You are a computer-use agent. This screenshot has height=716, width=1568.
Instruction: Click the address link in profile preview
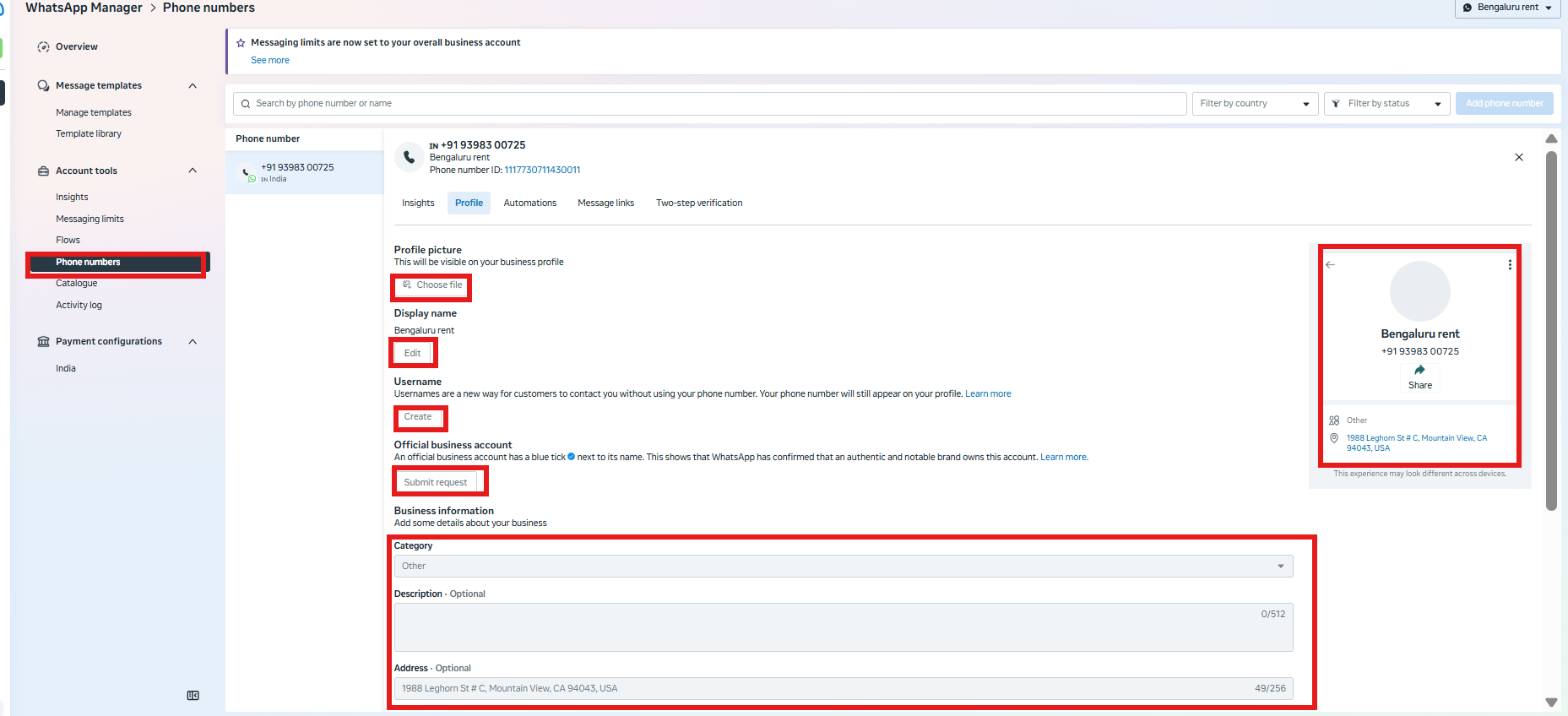1417,443
